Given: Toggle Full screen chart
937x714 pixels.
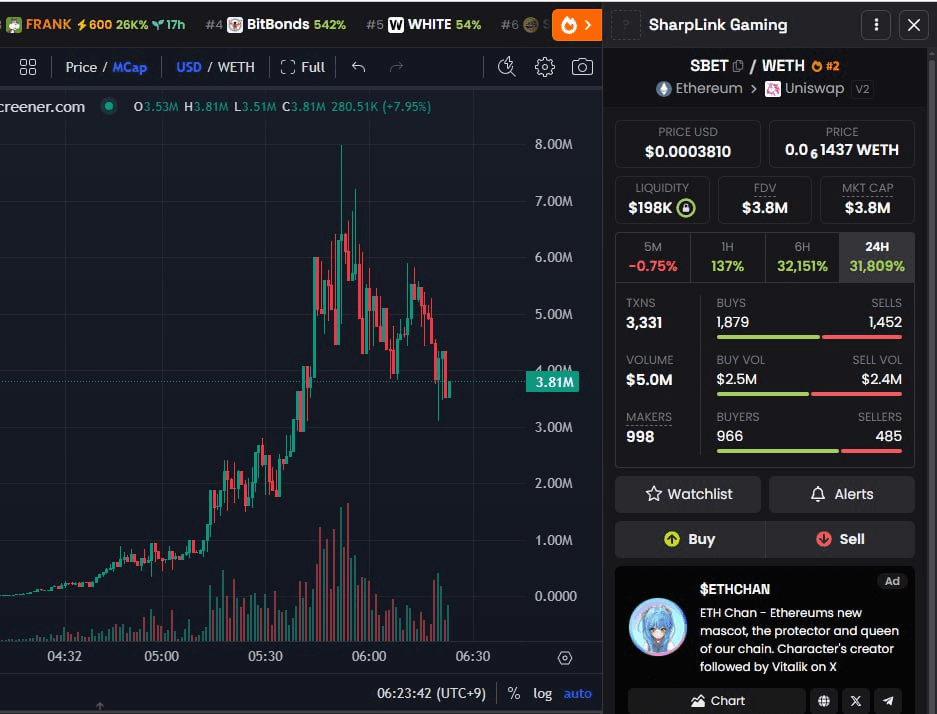Looking at the screenshot, I should [x=303, y=67].
